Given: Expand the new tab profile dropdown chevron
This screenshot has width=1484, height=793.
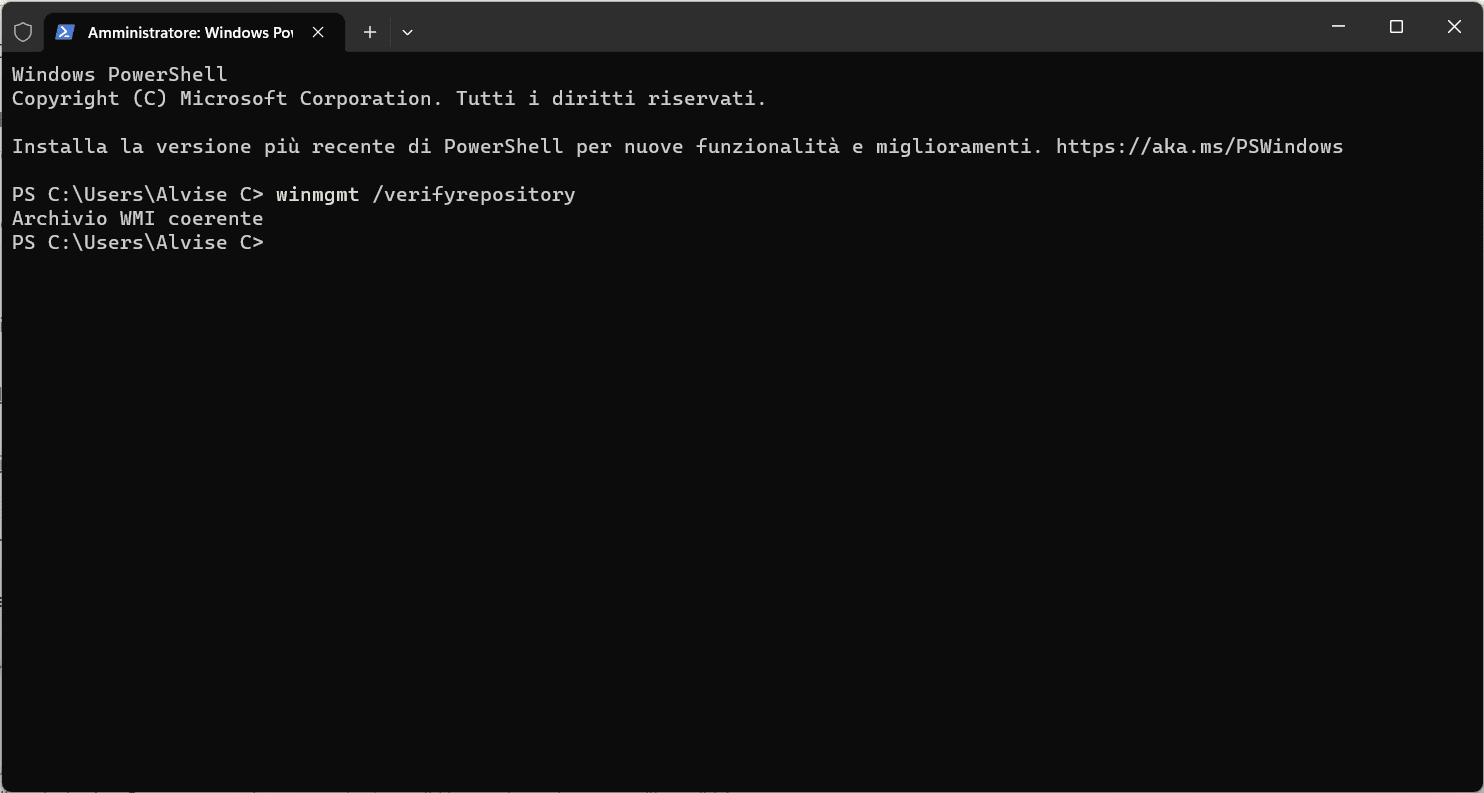Looking at the screenshot, I should coord(407,32).
